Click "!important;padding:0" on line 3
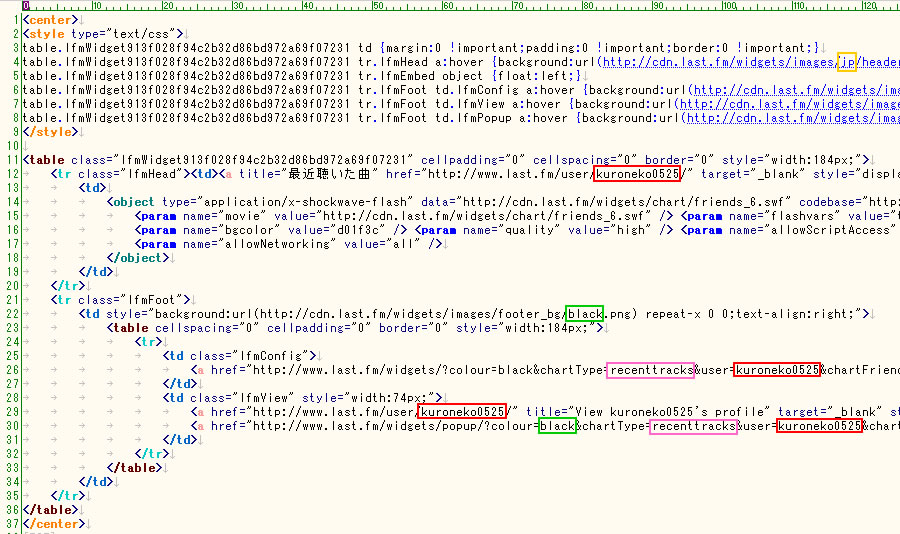This screenshot has width=900, height=534. pyautogui.click(x=519, y=48)
